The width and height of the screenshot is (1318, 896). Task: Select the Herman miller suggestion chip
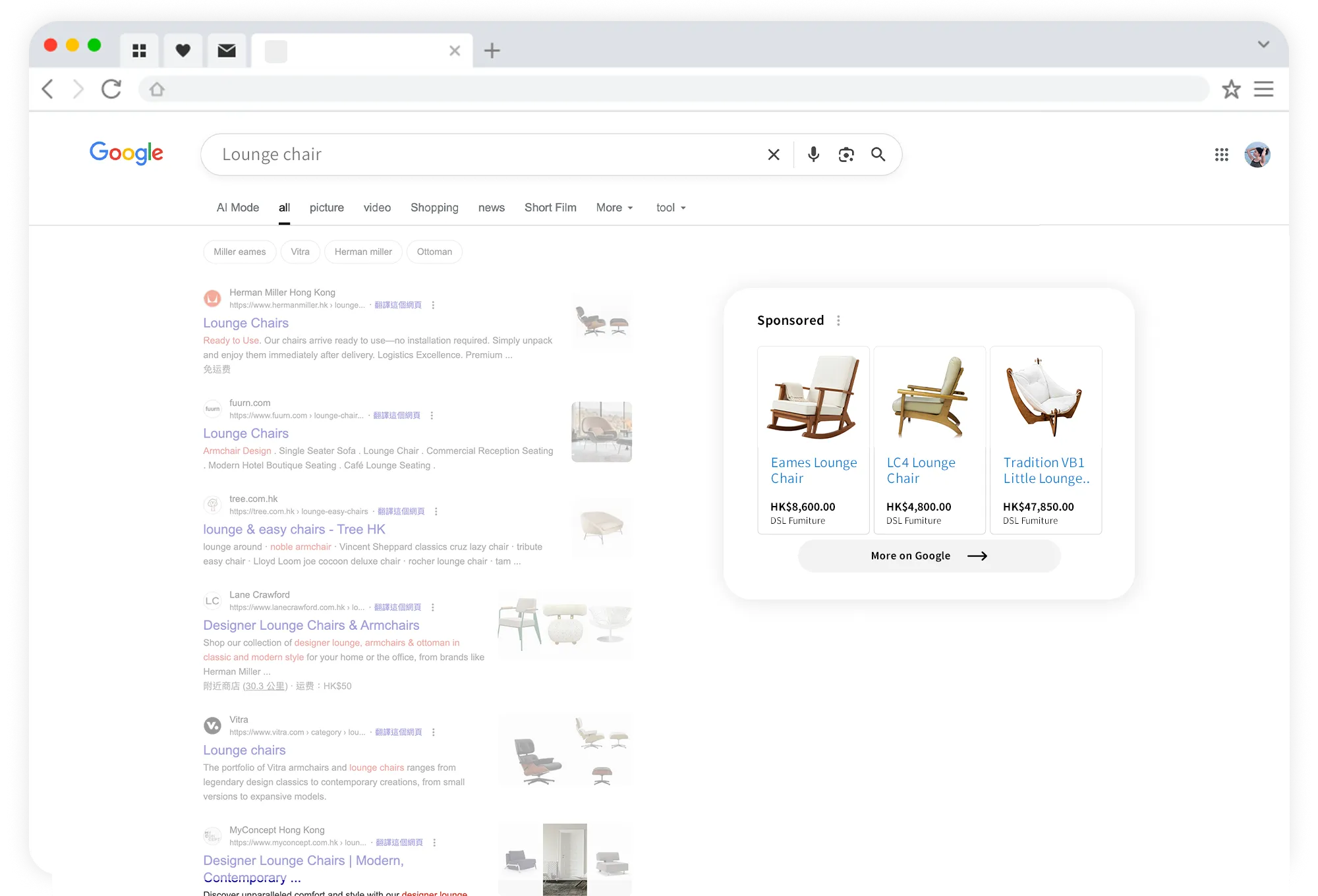[x=363, y=252]
